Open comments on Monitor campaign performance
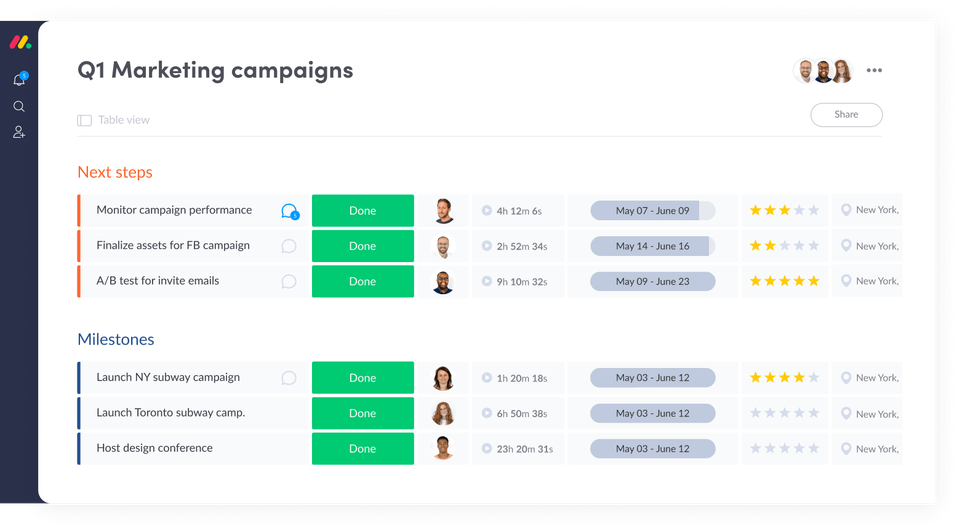This screenshot has height=531, width=960. click(x=289, y=211)
